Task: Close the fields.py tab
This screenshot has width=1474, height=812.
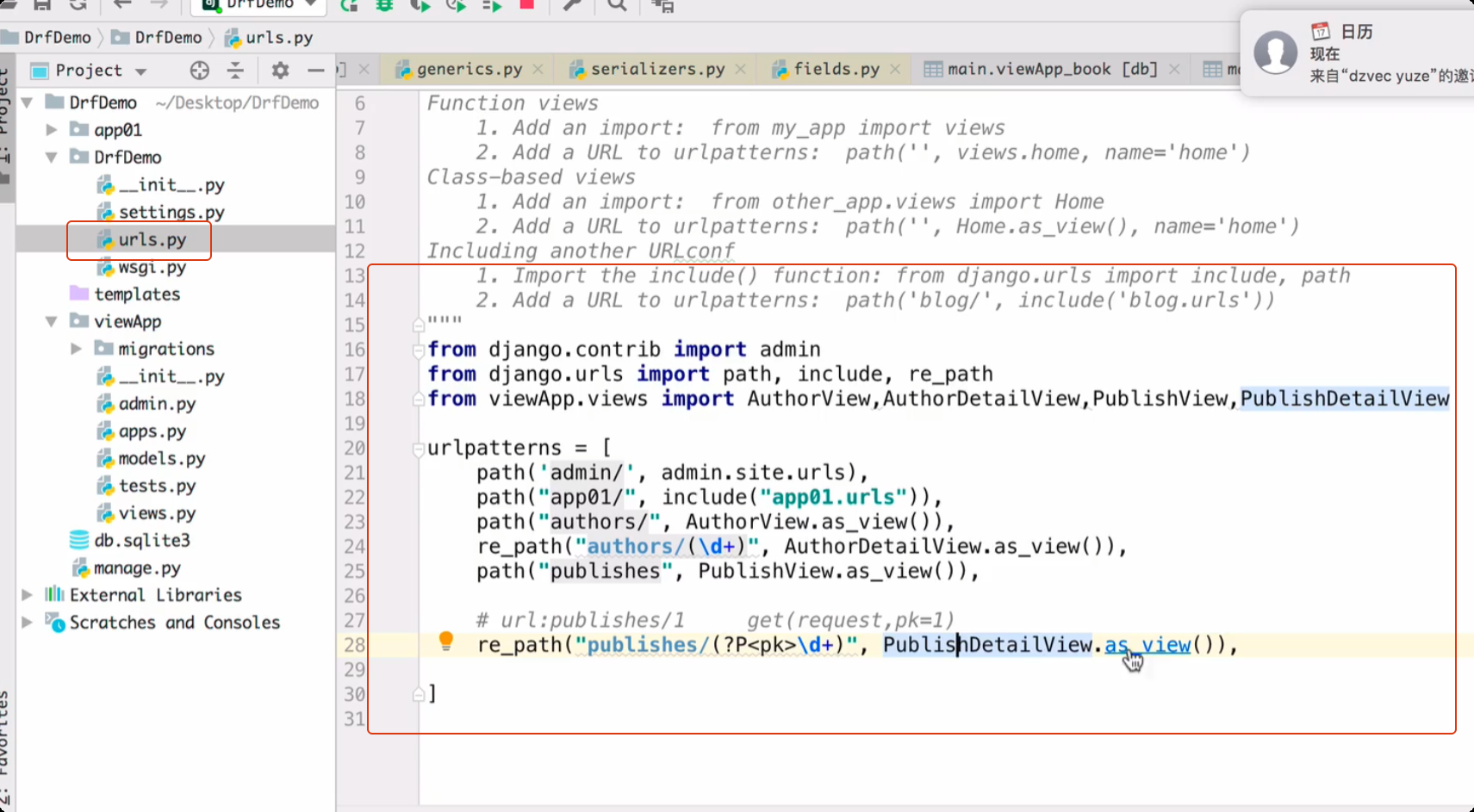Action: (x=896, y=69)
